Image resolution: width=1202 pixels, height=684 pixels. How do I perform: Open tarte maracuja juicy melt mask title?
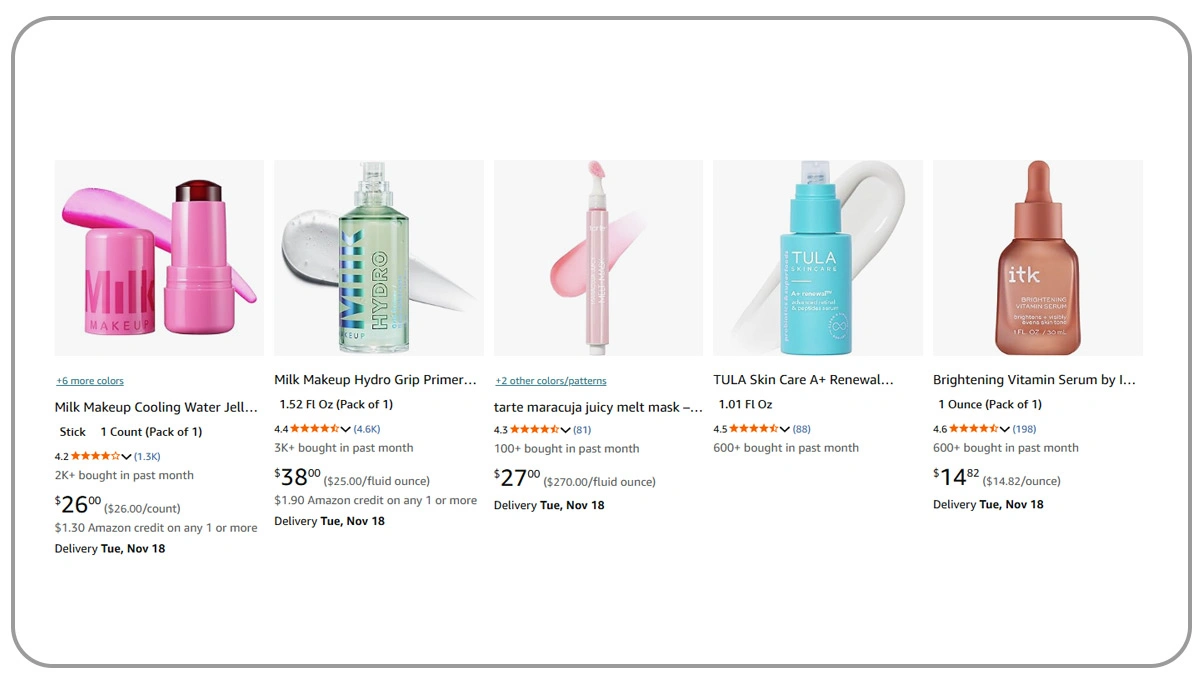click(598, 407)
